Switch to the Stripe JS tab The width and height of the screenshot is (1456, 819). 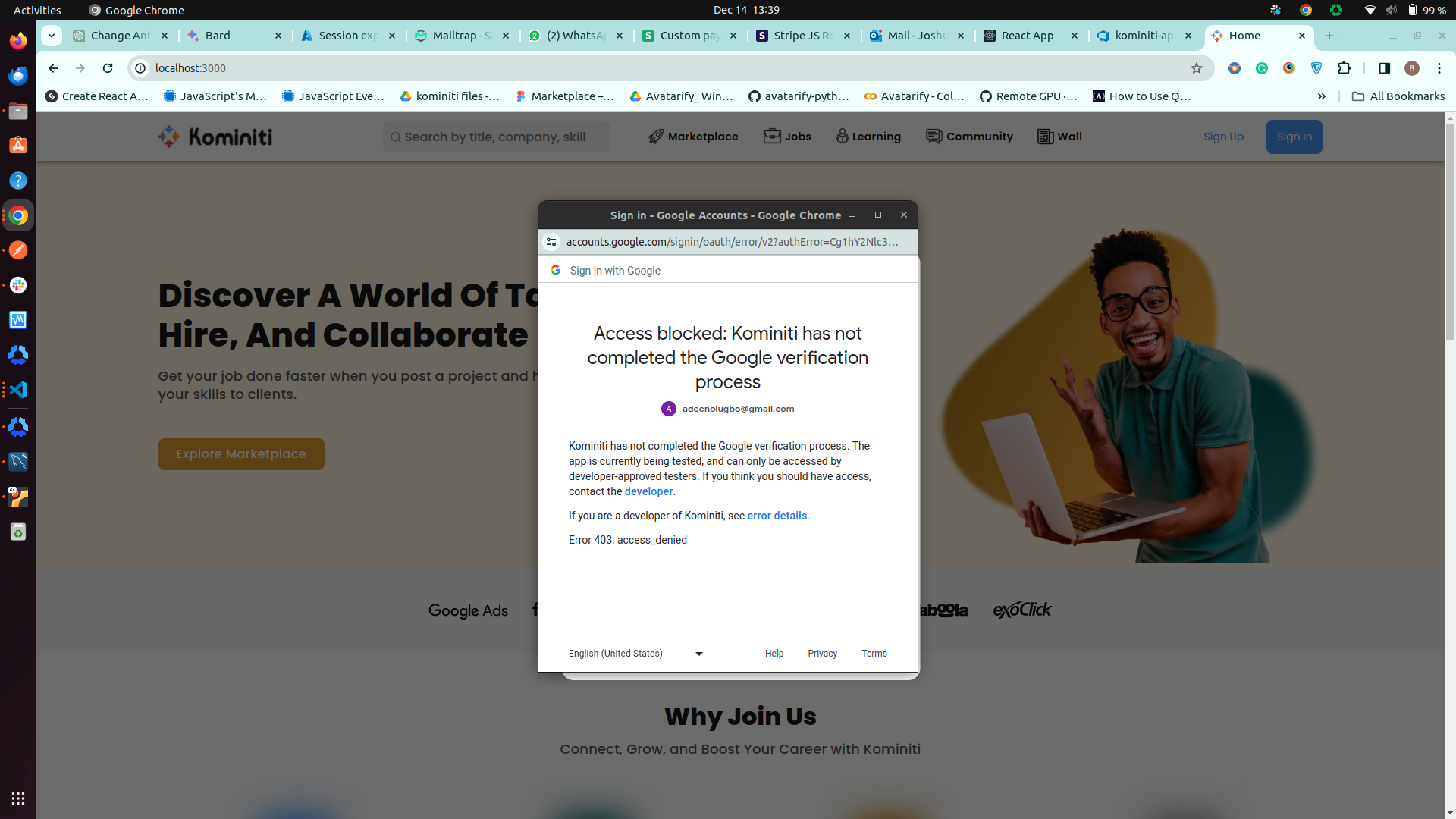tap(802, 36)
